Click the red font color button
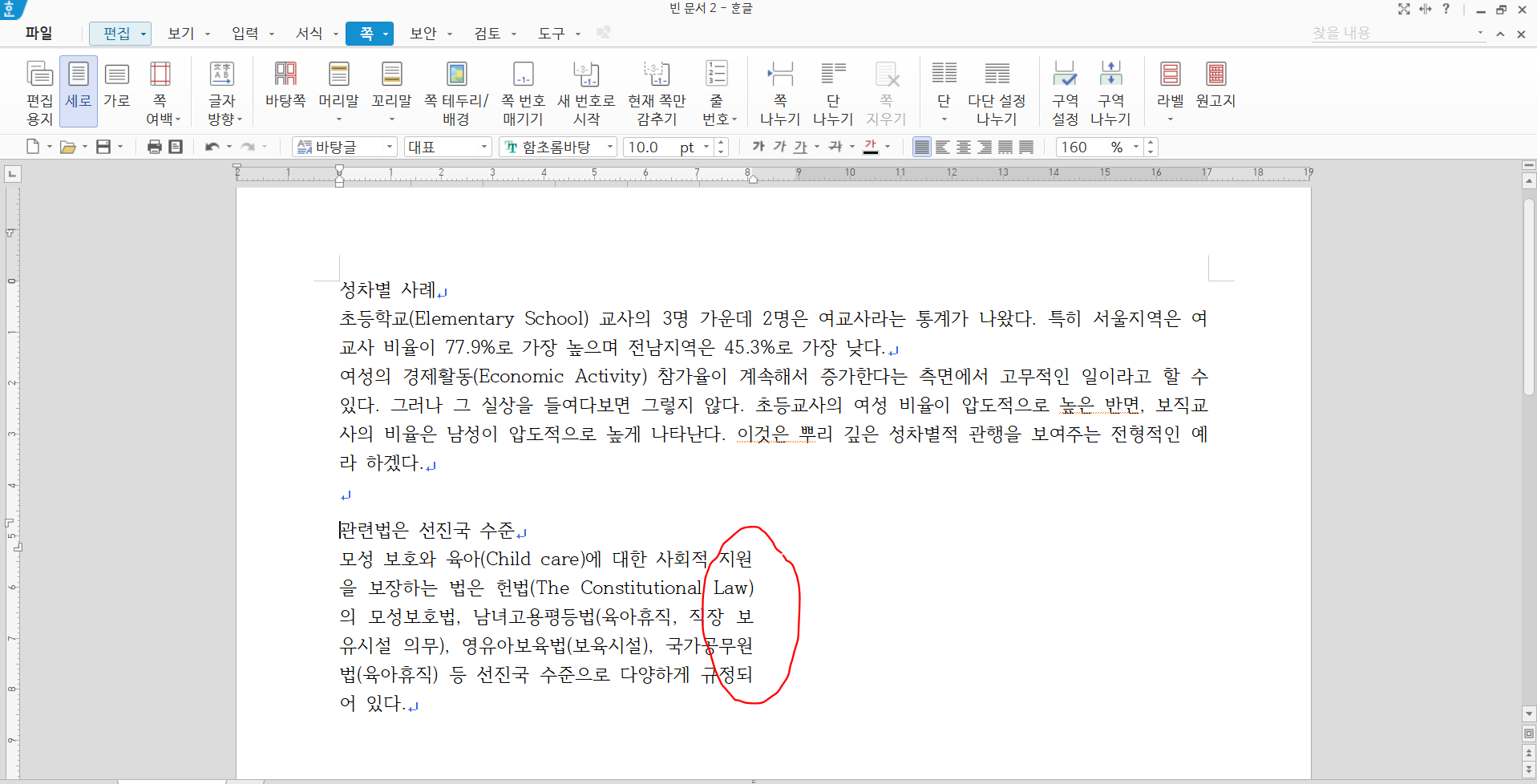 872,147
